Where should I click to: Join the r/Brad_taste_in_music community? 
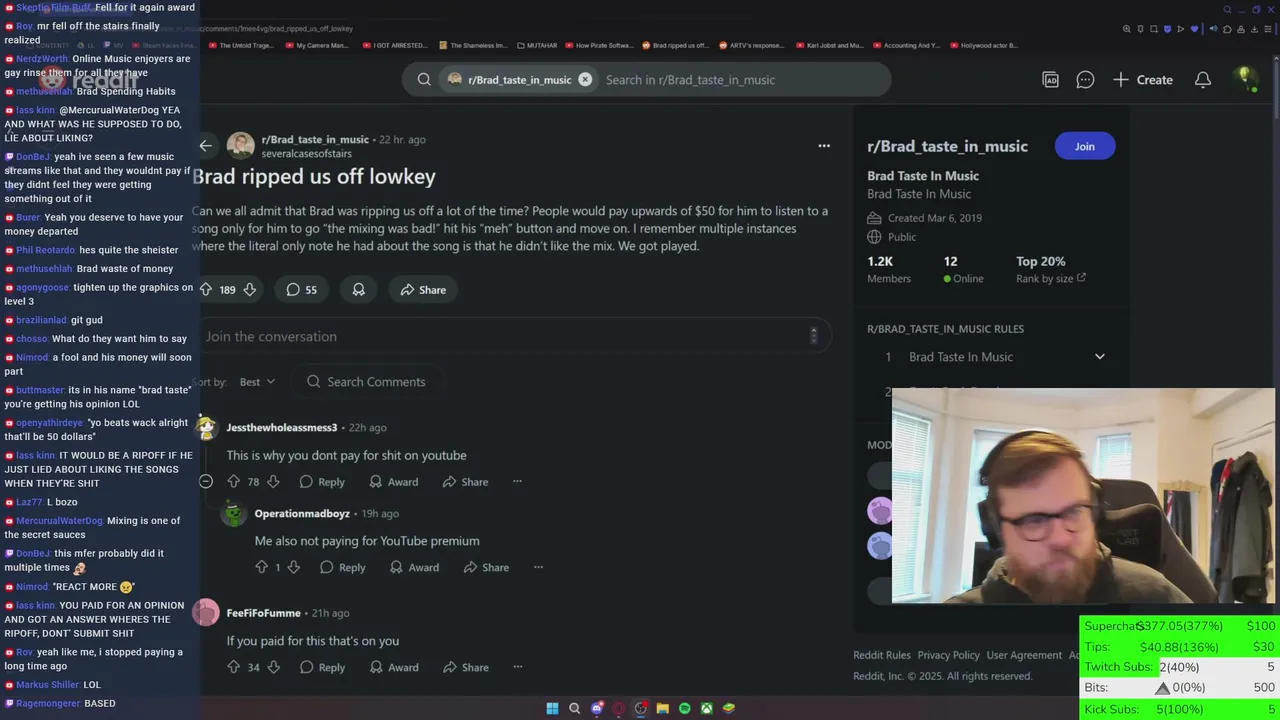(1085, 146)
